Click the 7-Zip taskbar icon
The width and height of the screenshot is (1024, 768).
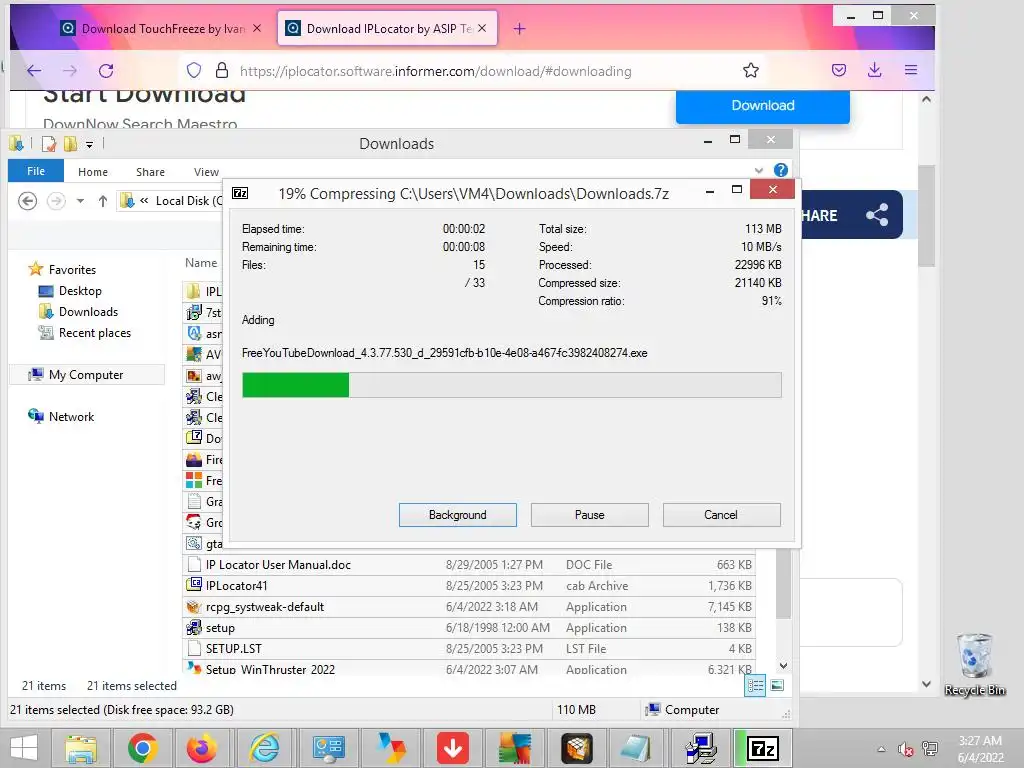click(763, 748)
